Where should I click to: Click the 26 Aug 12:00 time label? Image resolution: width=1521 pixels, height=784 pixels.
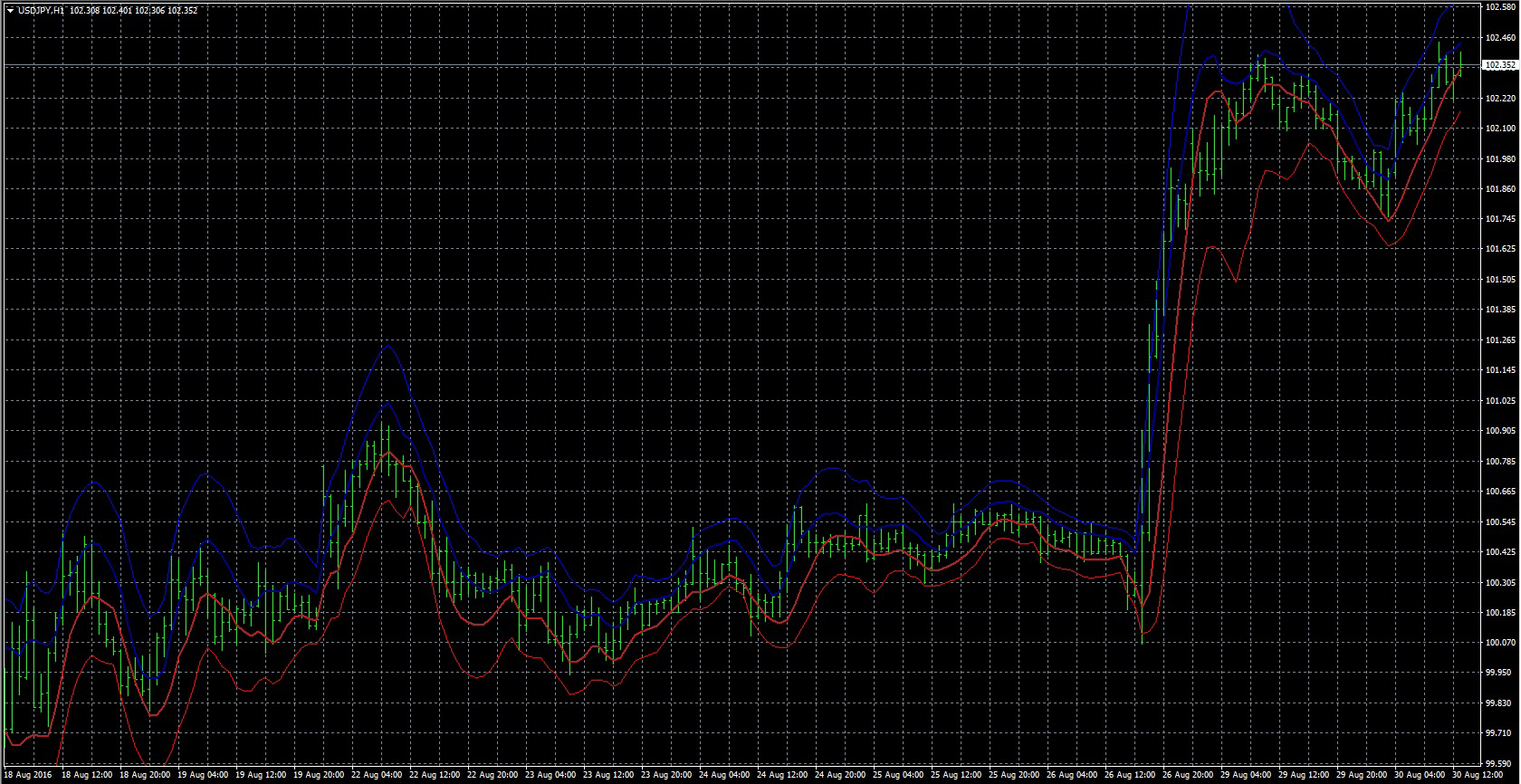[1129, 776]
